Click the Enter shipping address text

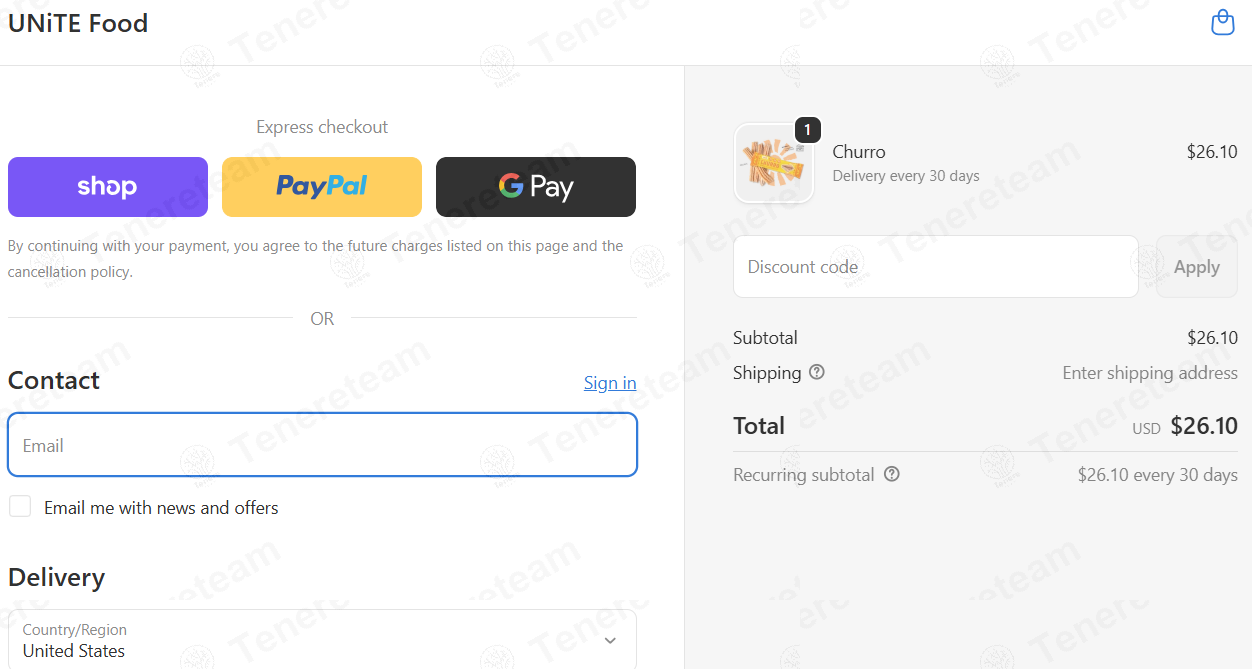click(x=1150, y=373)
